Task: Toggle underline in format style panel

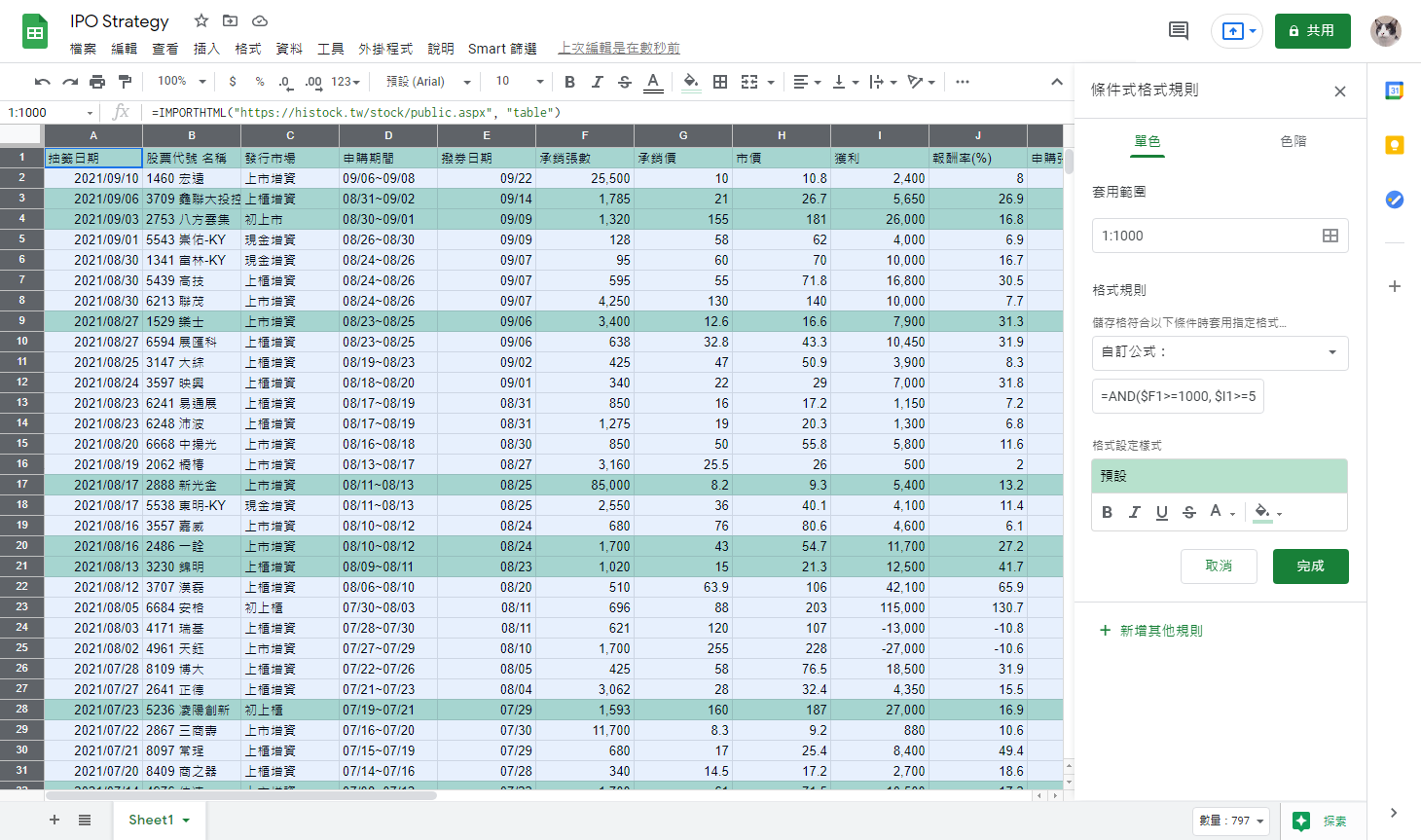Action: [x=1161, y=512]
